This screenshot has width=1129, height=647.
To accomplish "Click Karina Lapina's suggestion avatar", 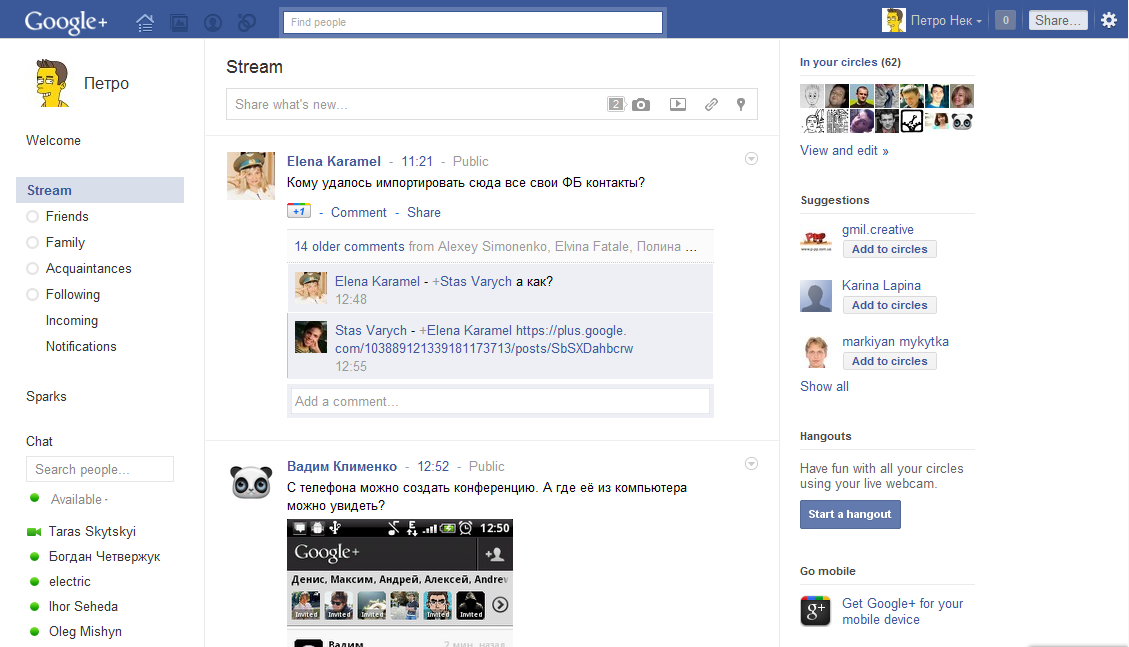I will 816,296.
